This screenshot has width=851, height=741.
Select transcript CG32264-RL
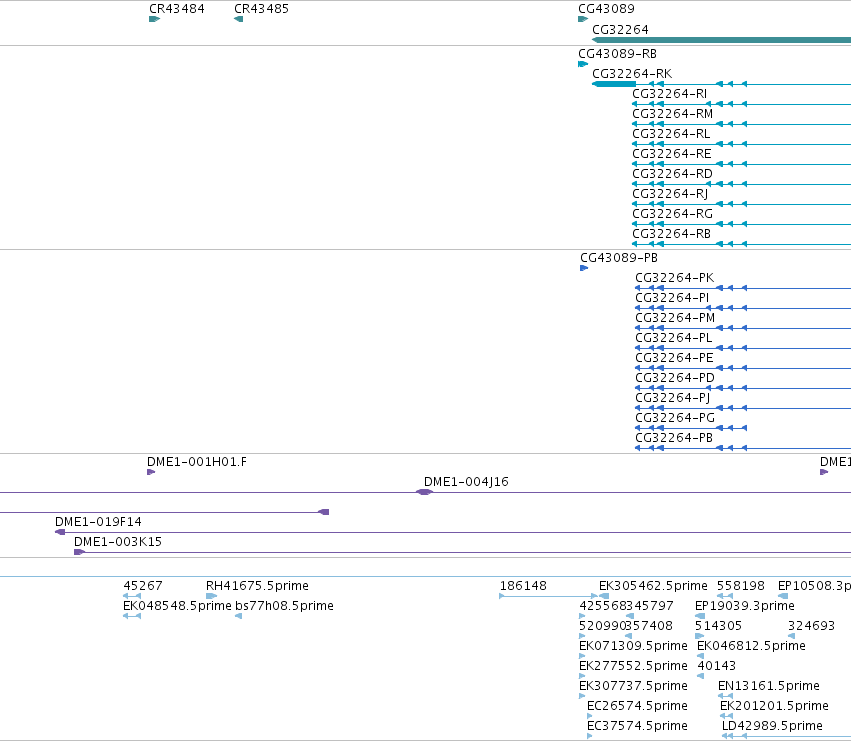(671, 134)
